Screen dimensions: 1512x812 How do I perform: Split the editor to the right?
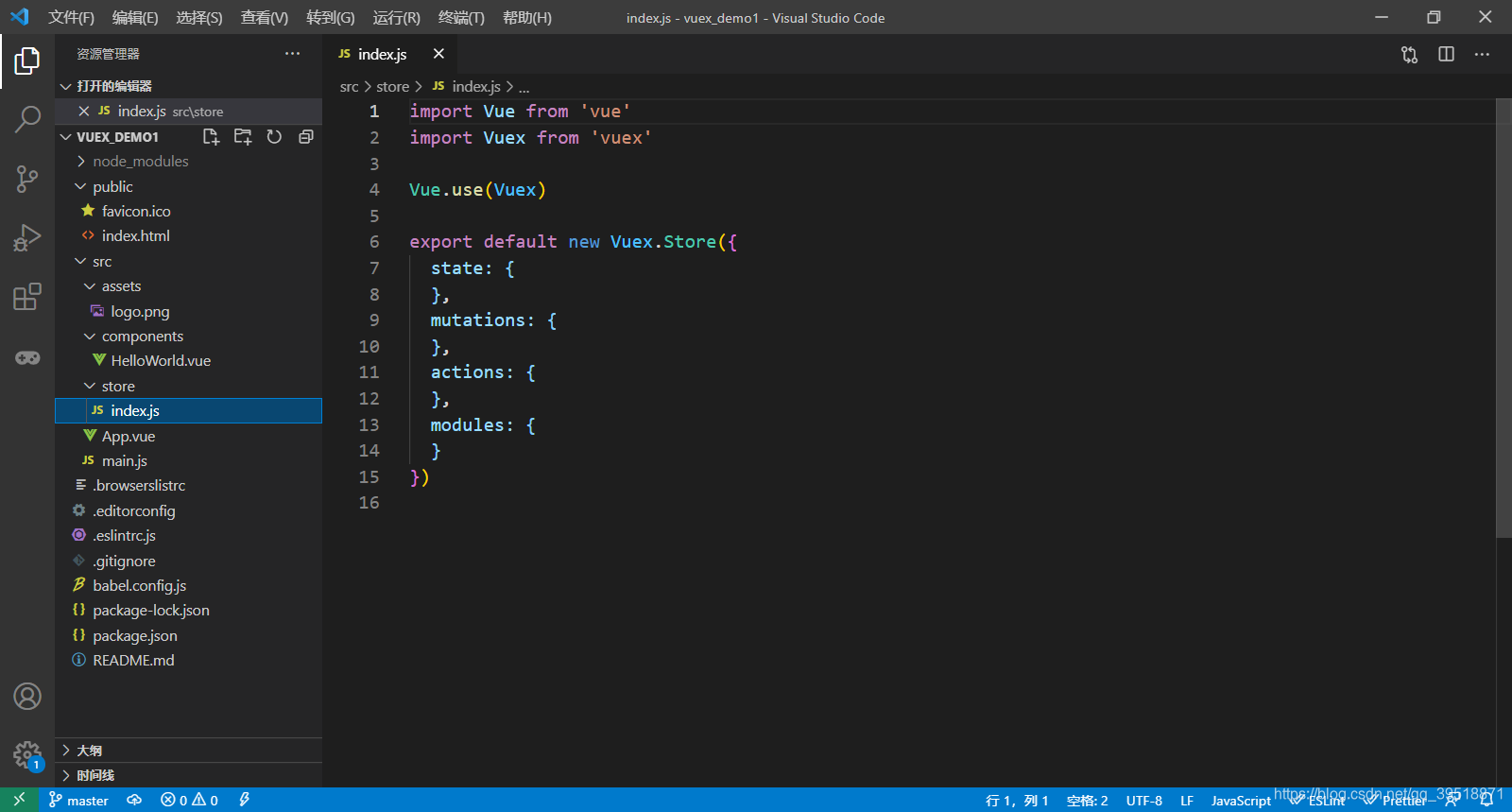point(1446,55)
